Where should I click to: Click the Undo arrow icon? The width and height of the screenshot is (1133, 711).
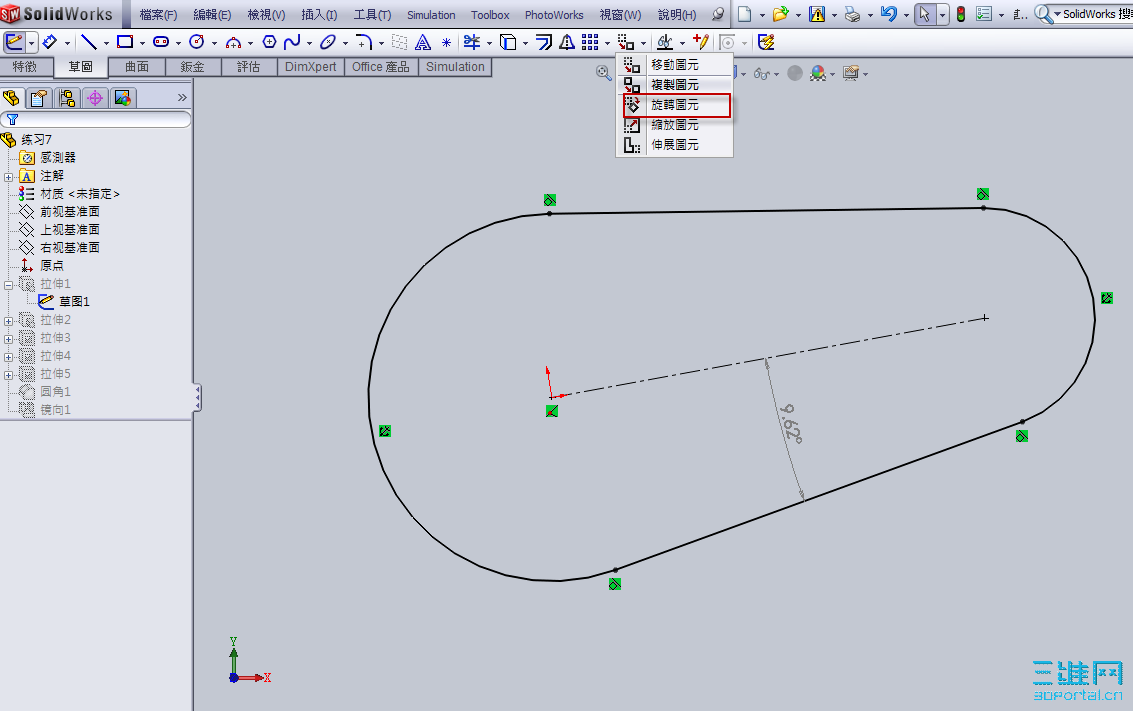tap(889, 14)
